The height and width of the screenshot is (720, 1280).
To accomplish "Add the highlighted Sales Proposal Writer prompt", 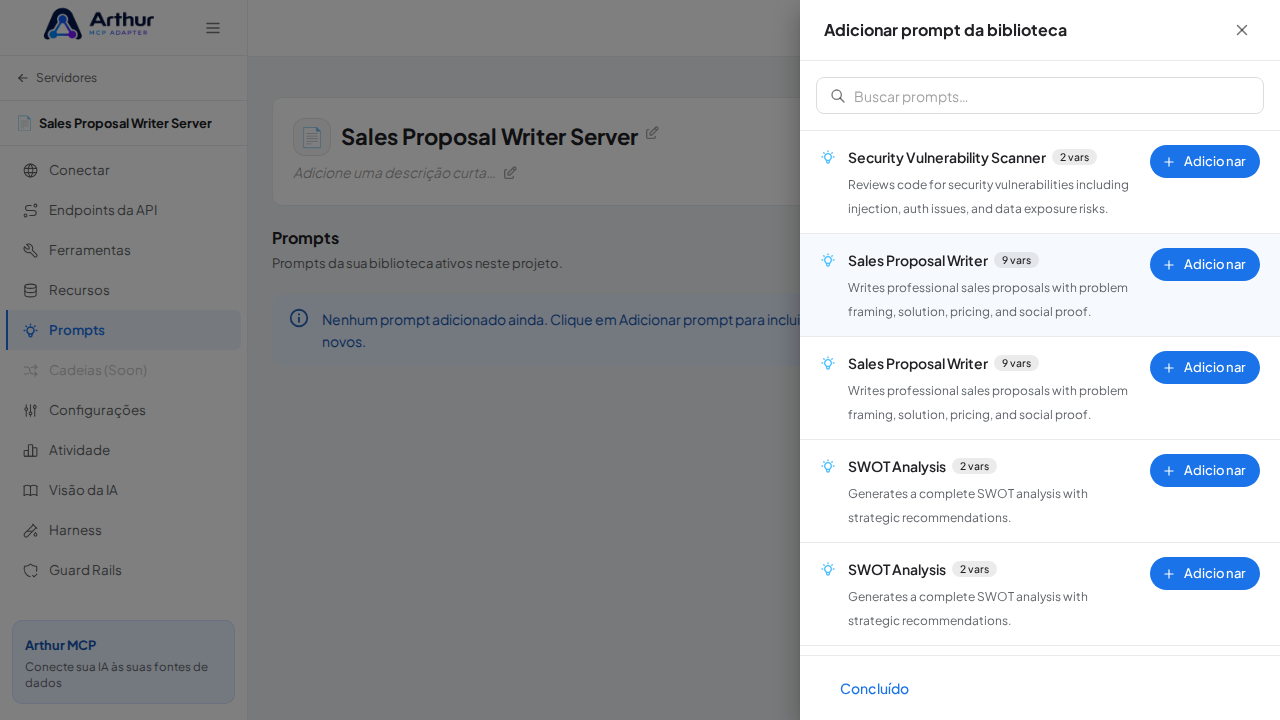I will 1205,264.
